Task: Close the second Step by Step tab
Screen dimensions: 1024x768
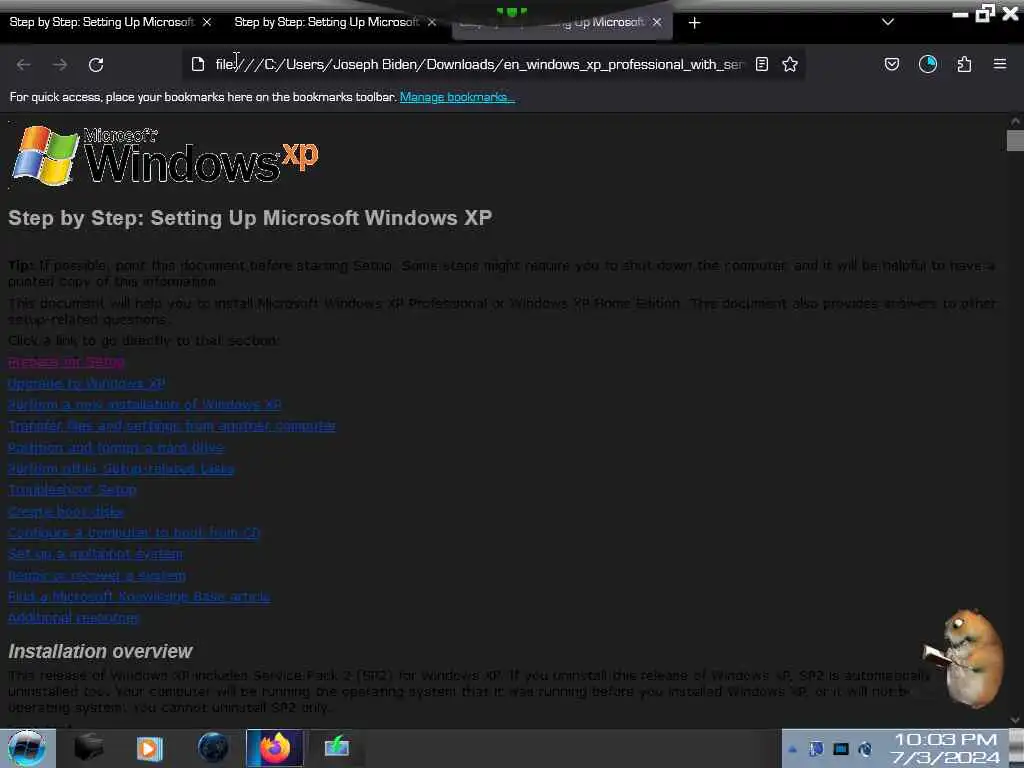Action: [x=432, y=22]
